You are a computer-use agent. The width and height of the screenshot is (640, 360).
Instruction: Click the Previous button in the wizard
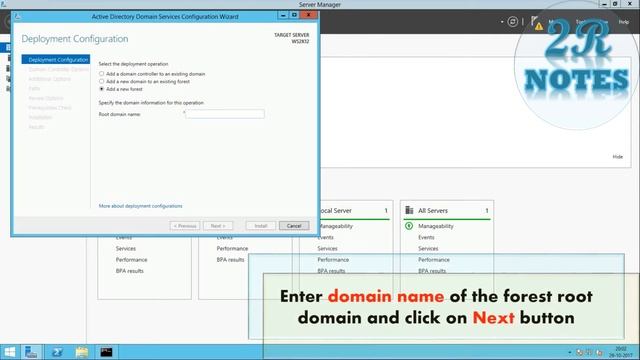[185, 226]
